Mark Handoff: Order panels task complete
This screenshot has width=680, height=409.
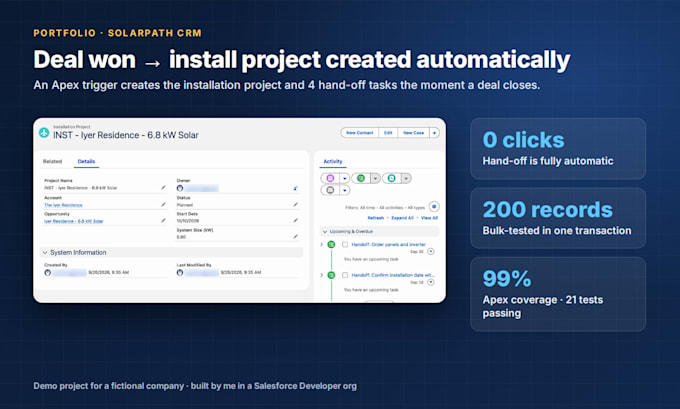[345, 245]
